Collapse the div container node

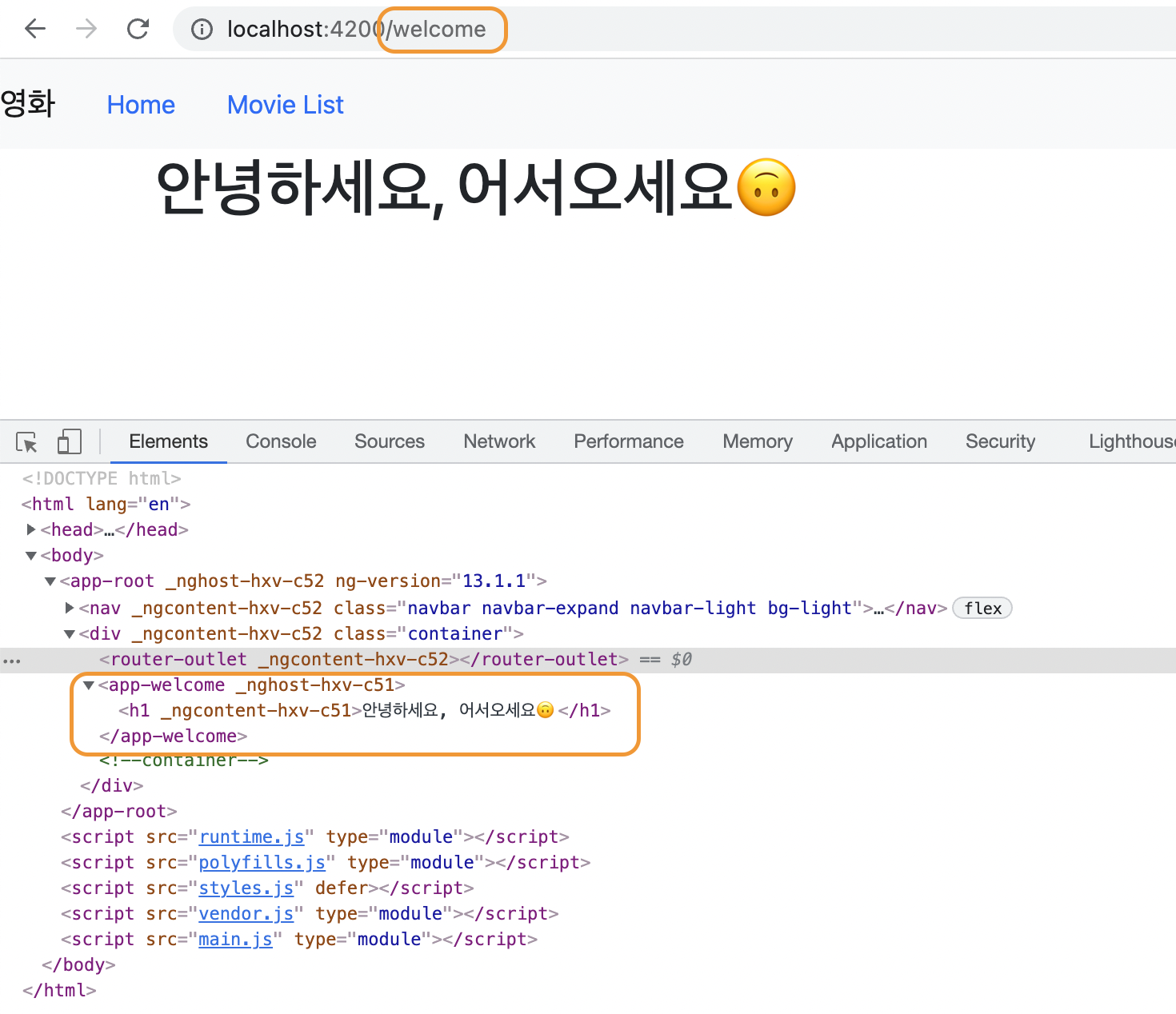click(x=70, y=634)
